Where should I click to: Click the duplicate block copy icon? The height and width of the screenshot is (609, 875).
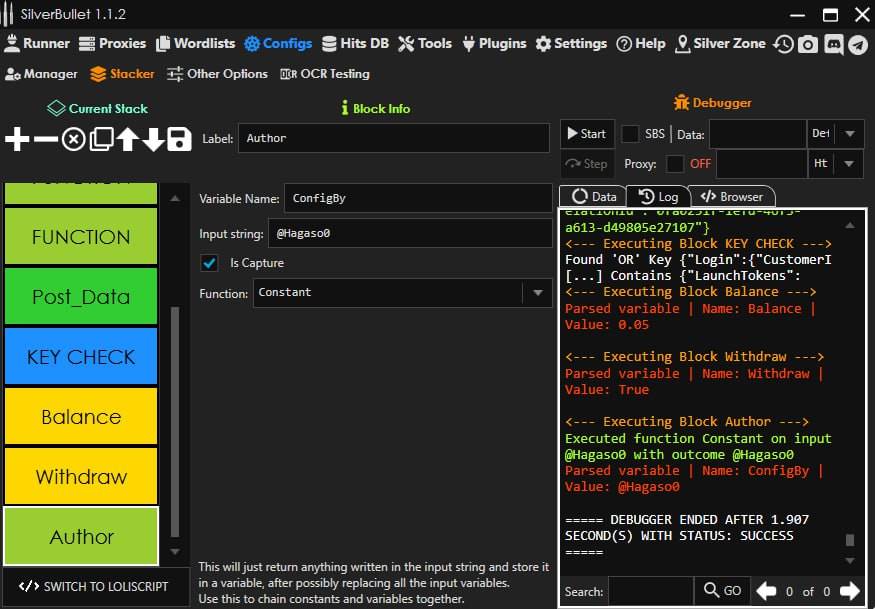pyautogui.click(x=101, y=139)
